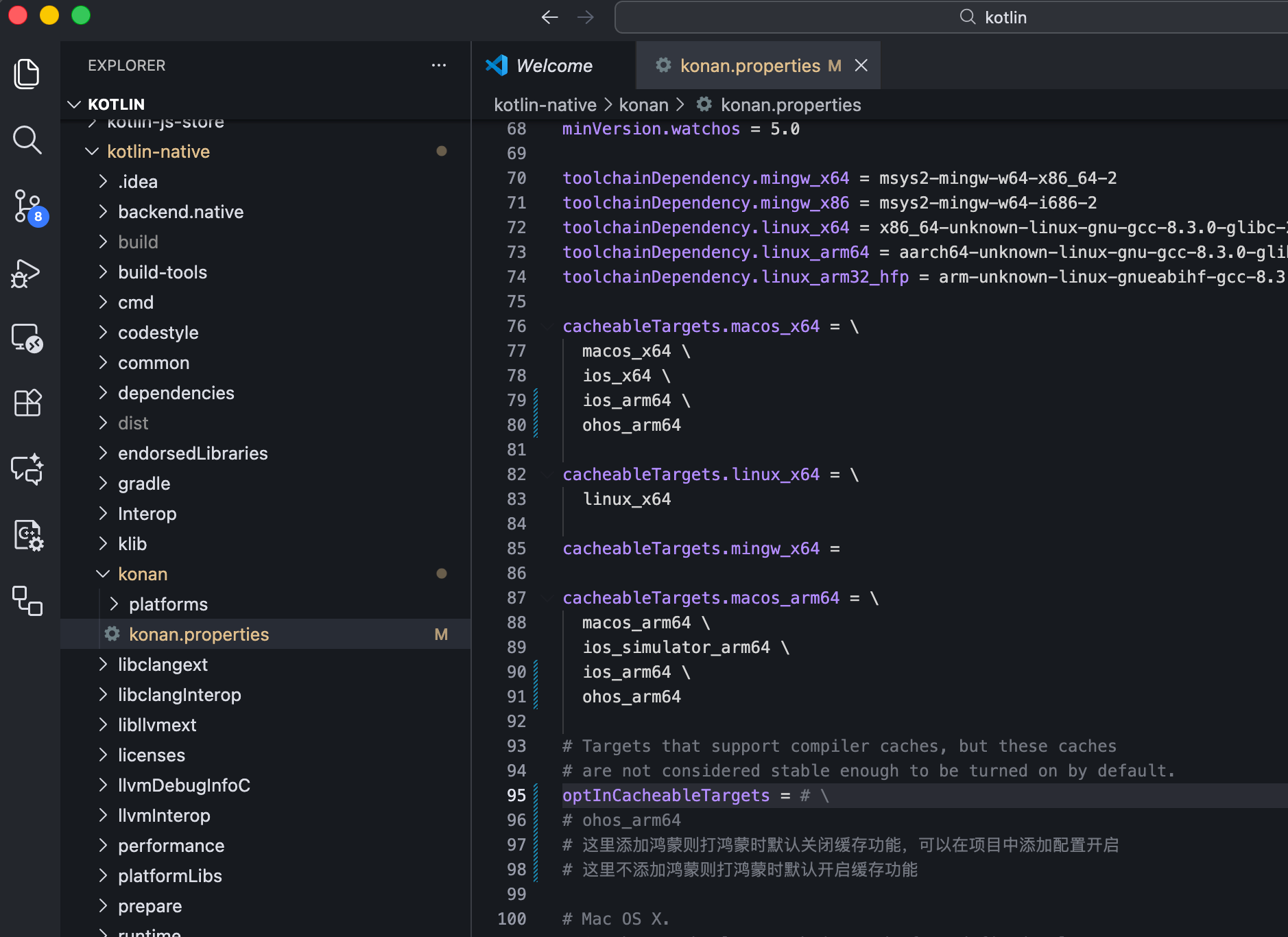Open Source Control view with badge 8

pos(27,206)
